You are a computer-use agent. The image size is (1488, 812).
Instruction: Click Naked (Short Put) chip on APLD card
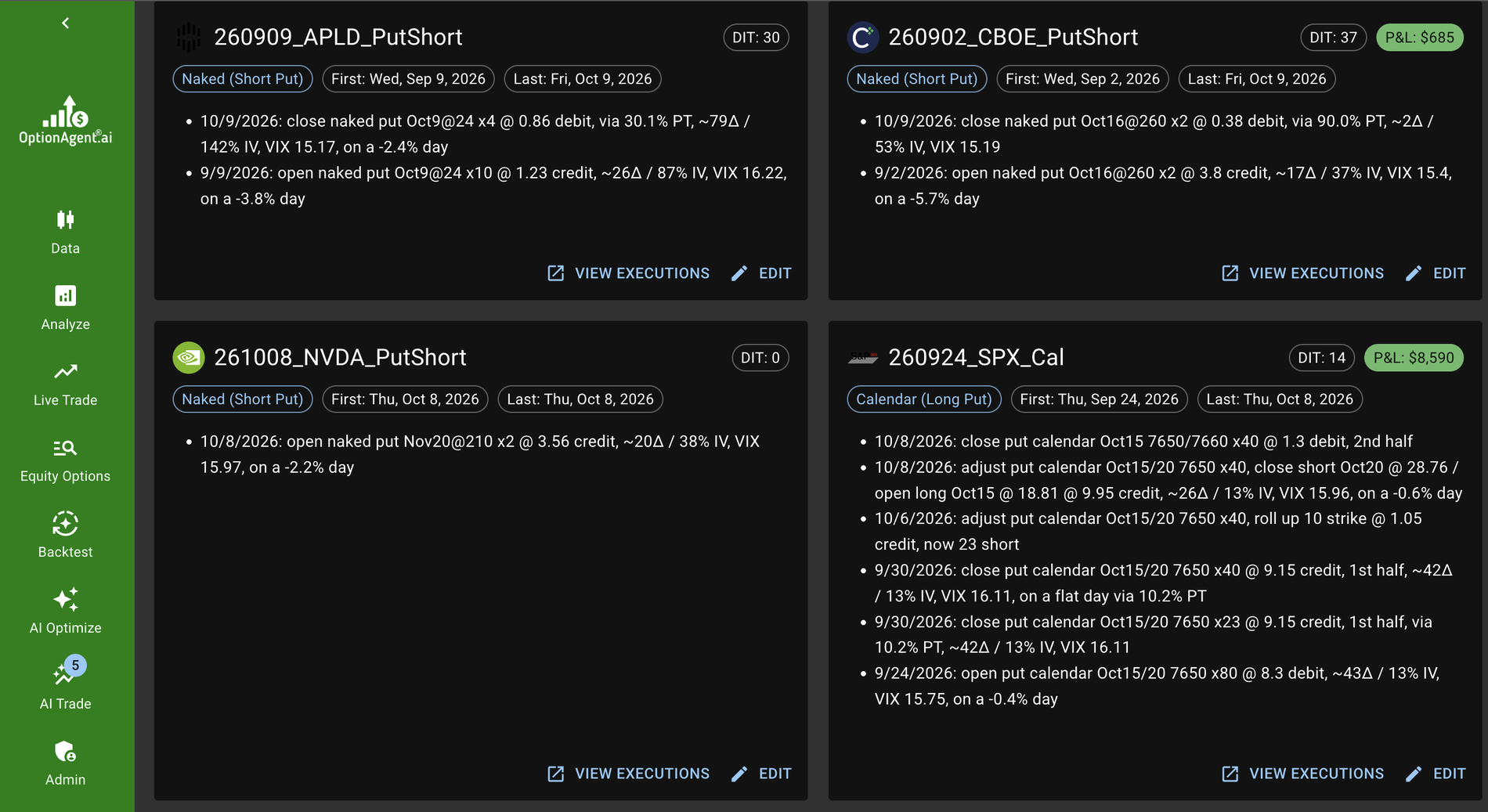[x=243, y=79]
